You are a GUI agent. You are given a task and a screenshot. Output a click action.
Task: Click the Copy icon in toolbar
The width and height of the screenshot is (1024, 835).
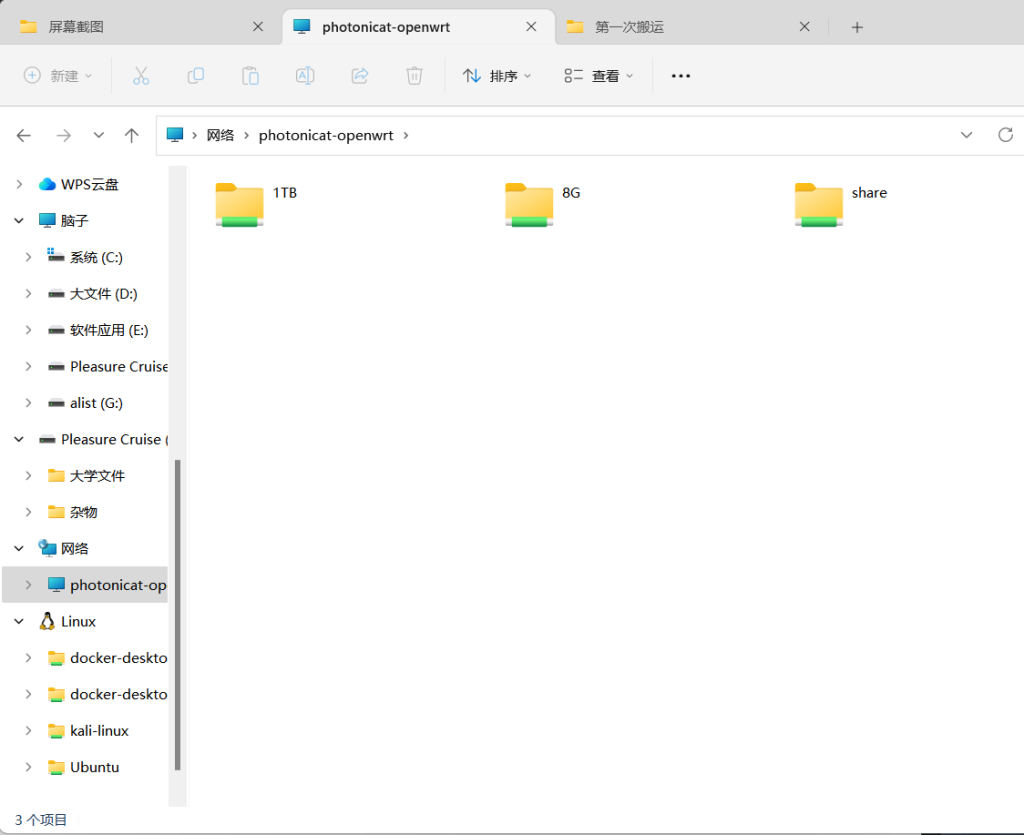tap(196, 76)
